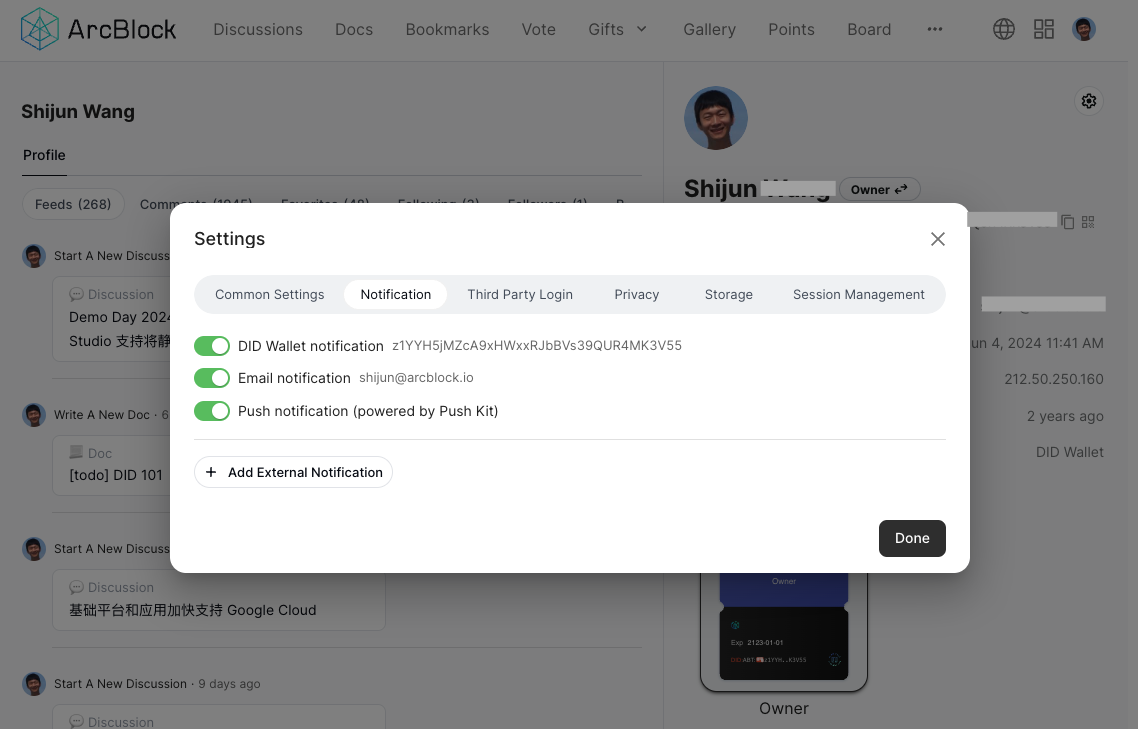This screenshot has height=729, width=1138.
Task: Turn off Email notification switch
Action: pos(212,378)
